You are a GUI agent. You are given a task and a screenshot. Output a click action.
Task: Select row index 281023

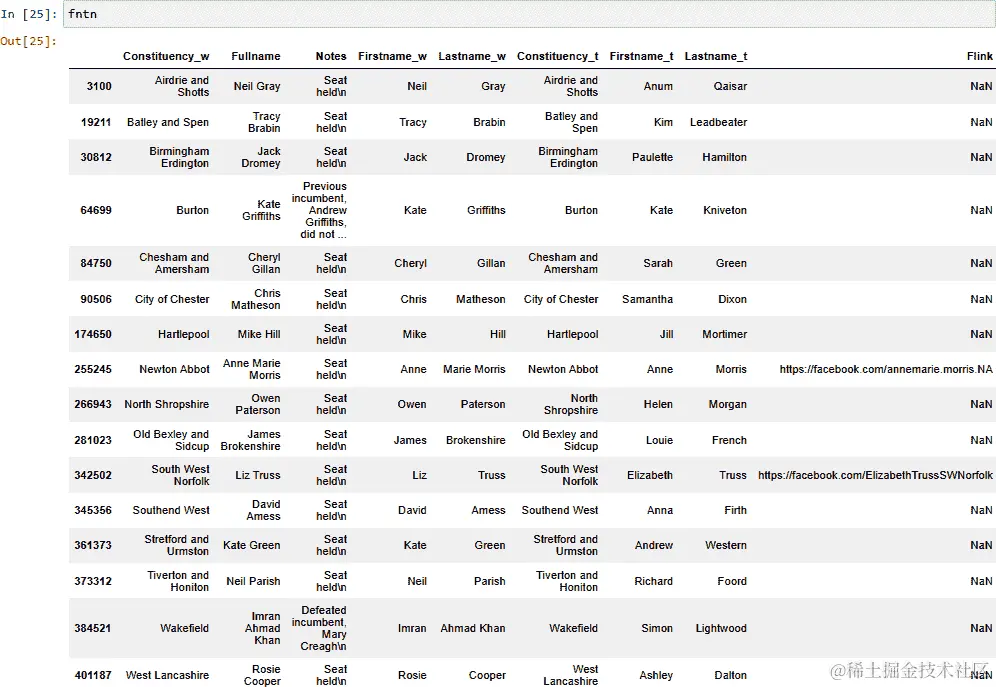pyautogui.click(x=93, y=440)
